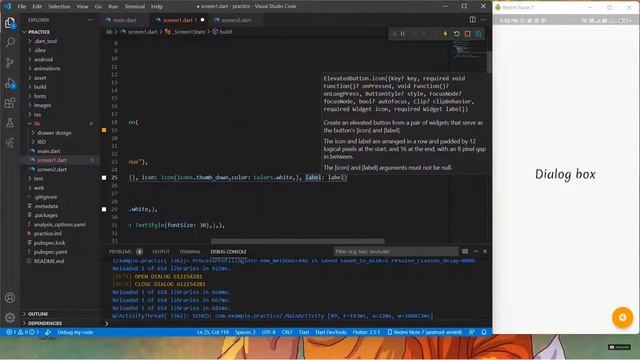Toggle the console filter settings icon
This screenshot has height=360, width=640.
click(465, 251)
